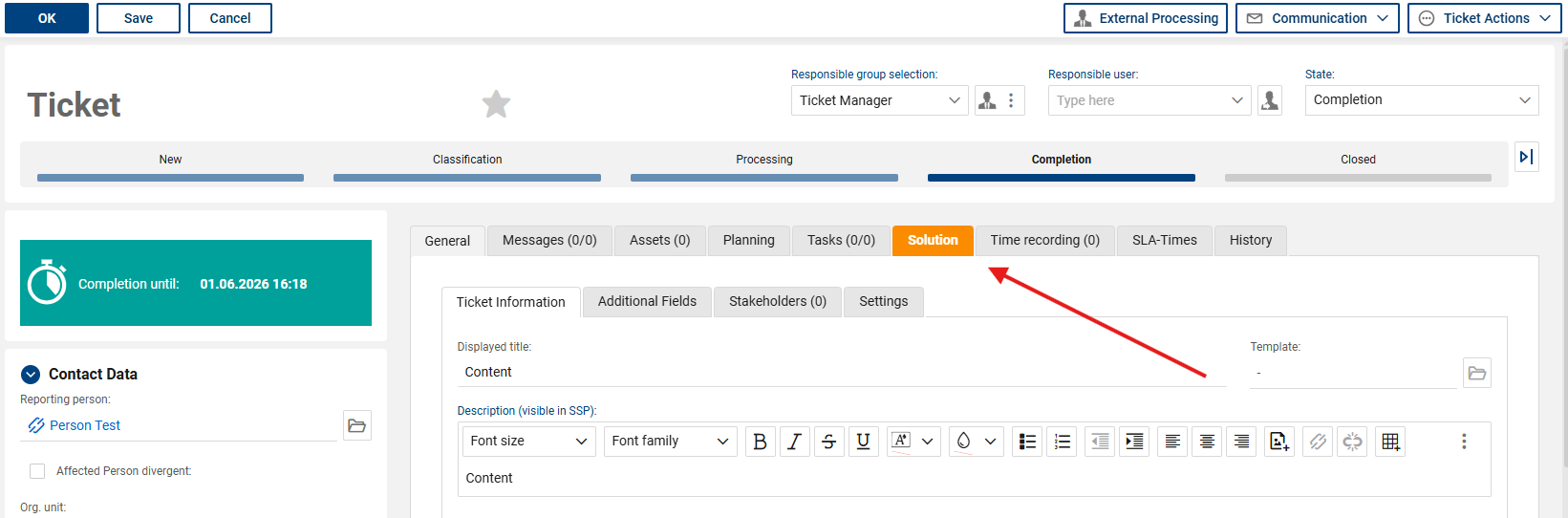Pick background highlight color drop
The height and width of the screenshot is (518, 1568).
coord(963,441)
